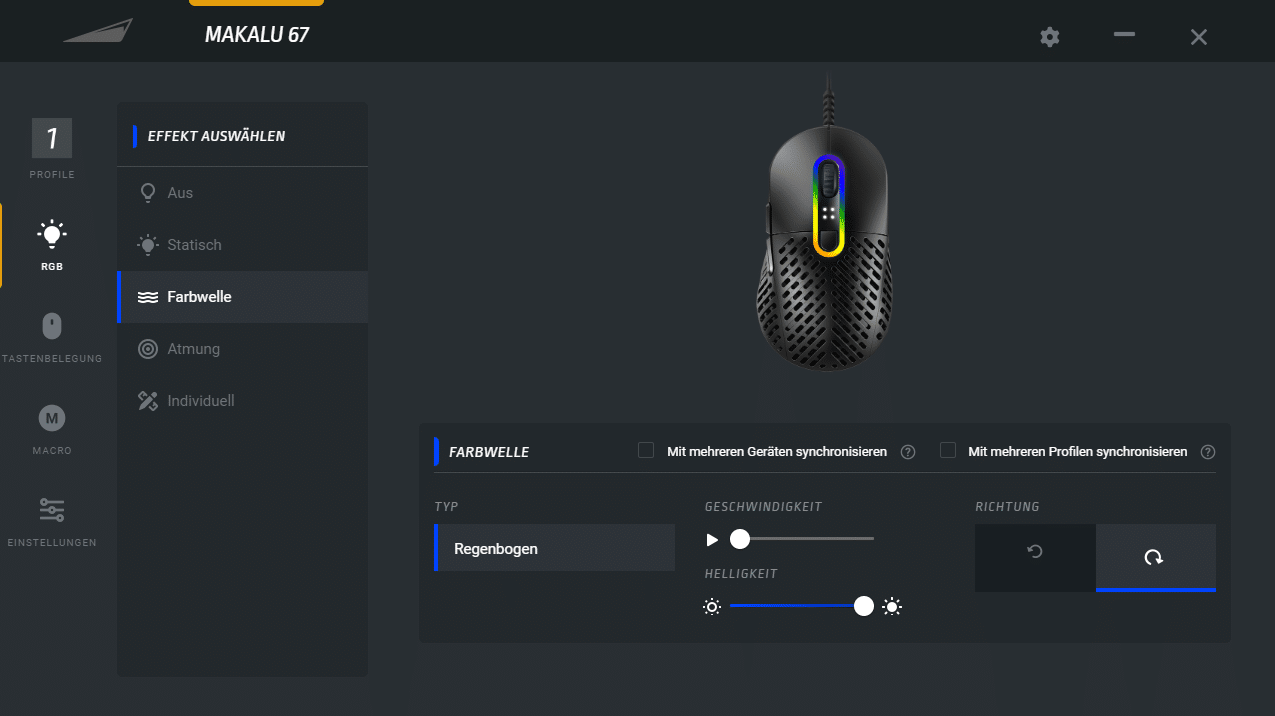
Task: Enable Mit mehreren Profilen synchronisieren
Action: (948, 451)
